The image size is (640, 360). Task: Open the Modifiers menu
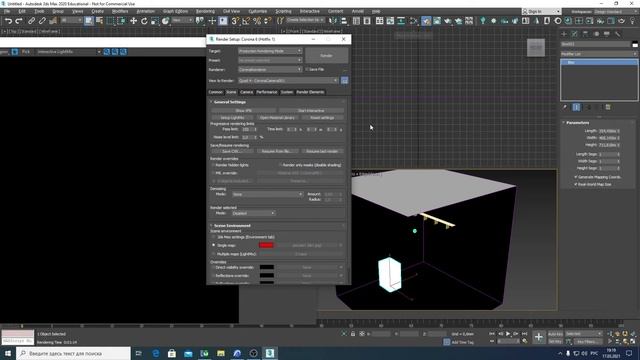pyautogui.click(x=120, y=11)
